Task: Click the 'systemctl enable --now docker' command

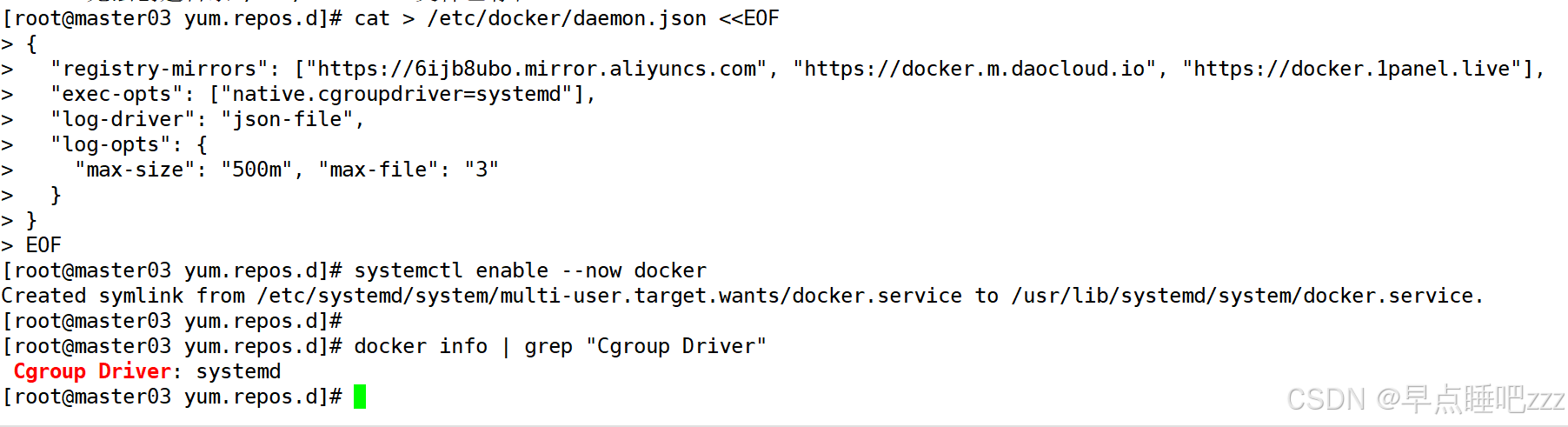Action: [x=530, y=270]
